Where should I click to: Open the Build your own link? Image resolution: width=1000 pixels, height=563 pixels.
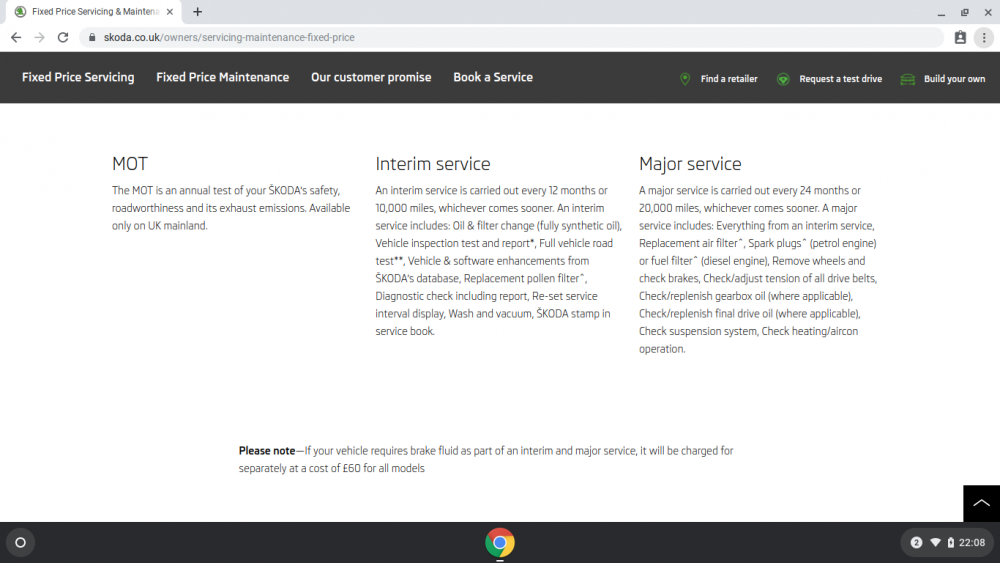(954, 79)
